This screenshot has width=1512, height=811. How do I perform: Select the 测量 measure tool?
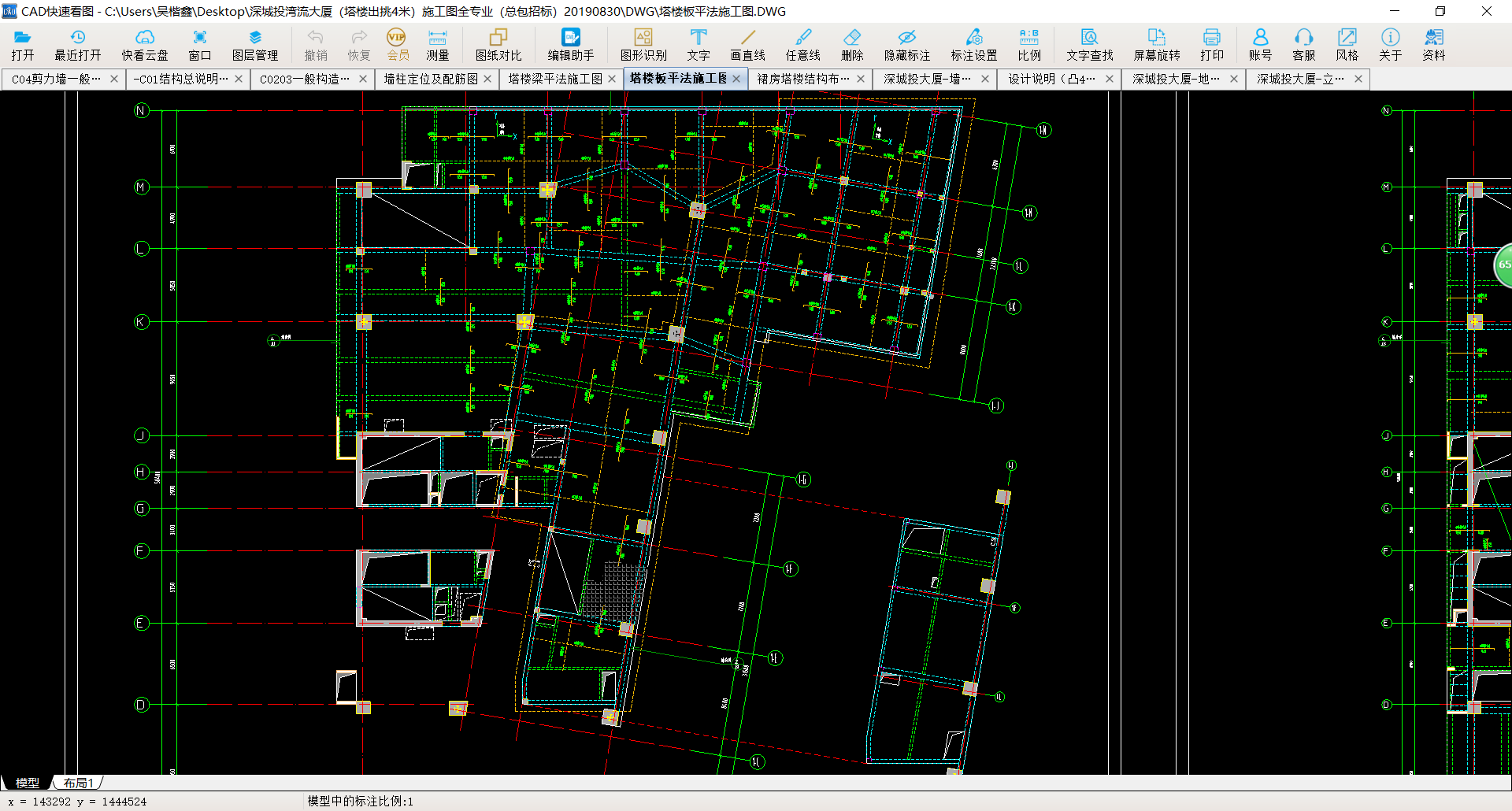(438, 45)
